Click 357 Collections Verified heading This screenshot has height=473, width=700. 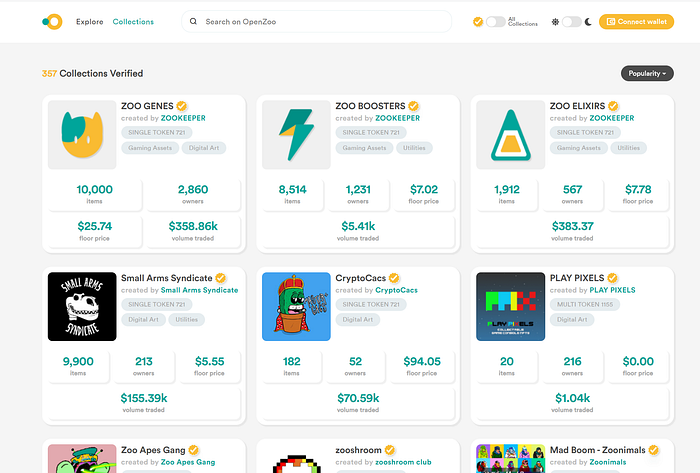[92, 73]
